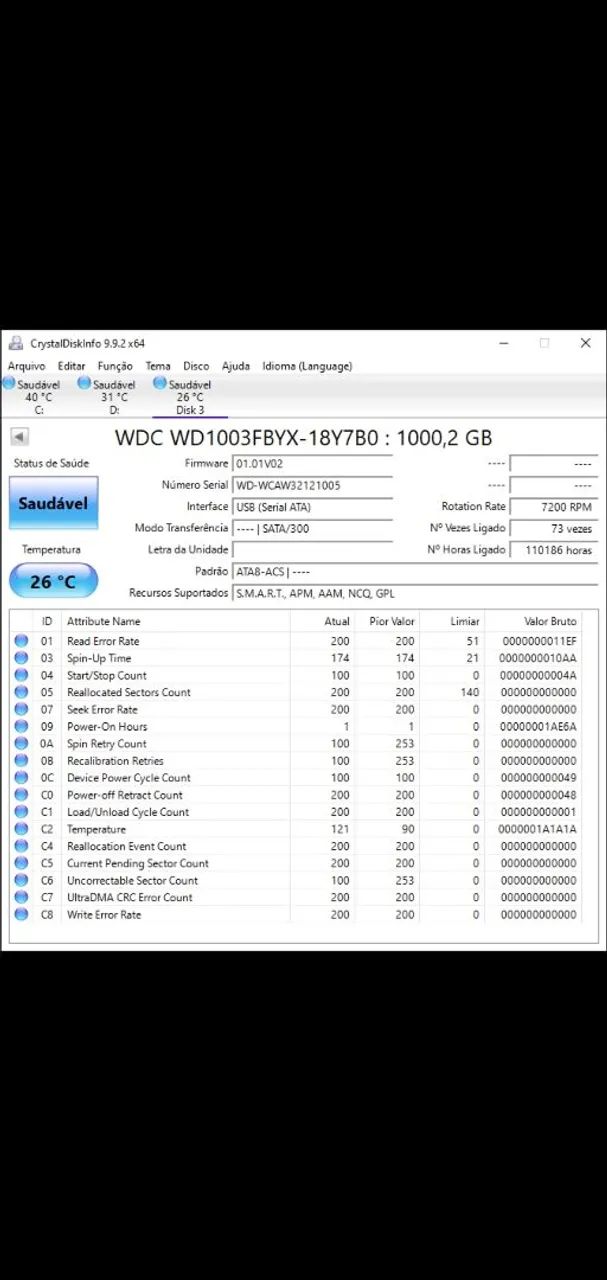Select the Read Error Rate attribute name
Viewport: 607px width, 1280px height.
pos(103,641)
